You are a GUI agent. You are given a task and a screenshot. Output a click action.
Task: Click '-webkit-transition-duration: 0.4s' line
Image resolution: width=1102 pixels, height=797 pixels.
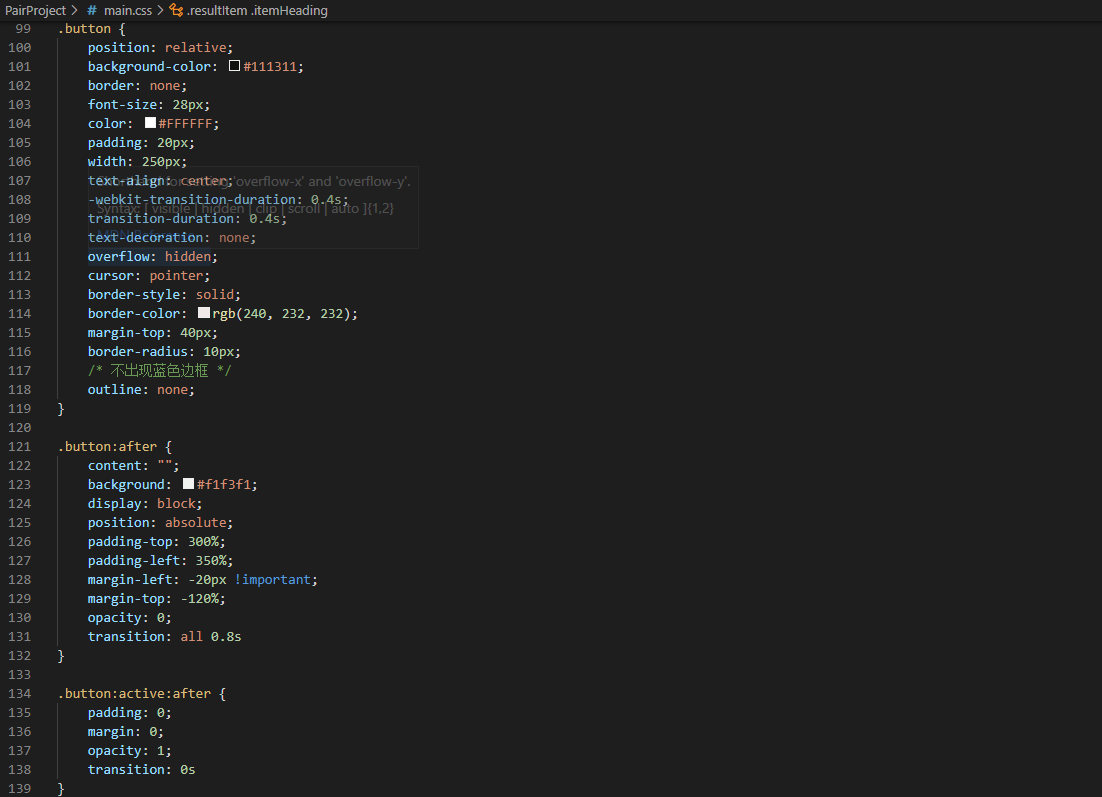[218, 200]
